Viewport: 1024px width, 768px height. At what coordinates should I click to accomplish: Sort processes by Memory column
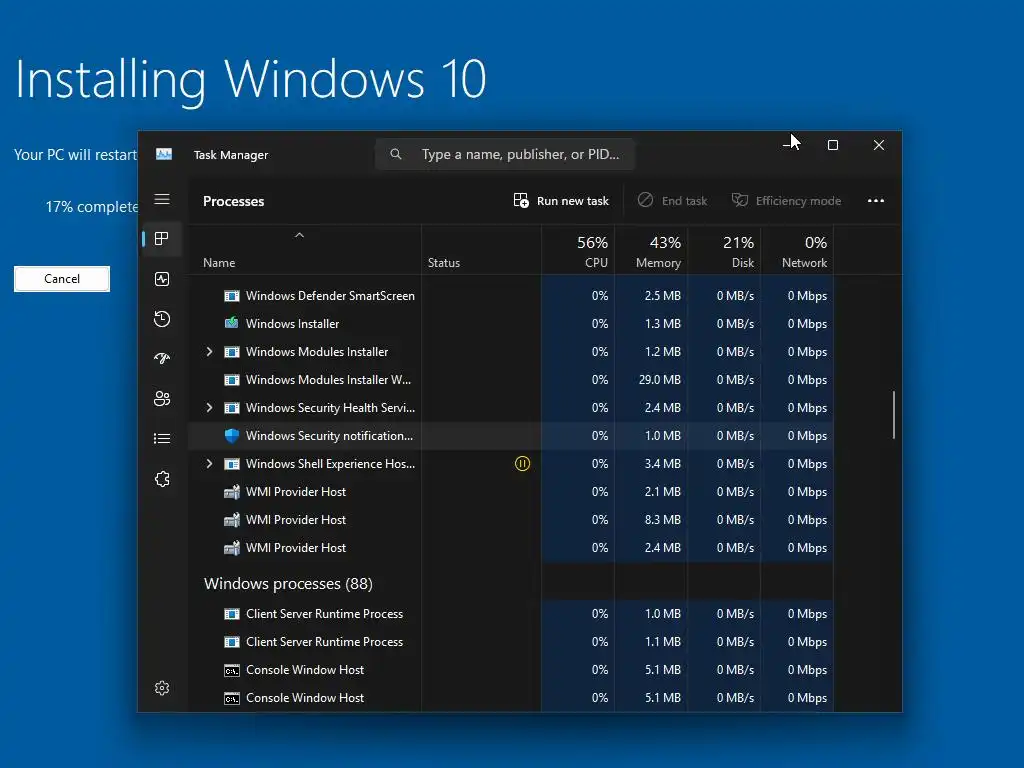pyautogui.click(x=651, y=251)
